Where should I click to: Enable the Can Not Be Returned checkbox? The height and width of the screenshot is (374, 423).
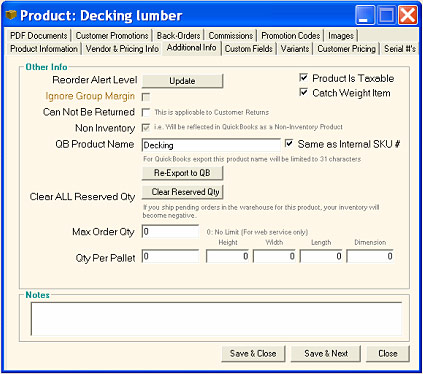pyautogui.click(x=146, y=112)
